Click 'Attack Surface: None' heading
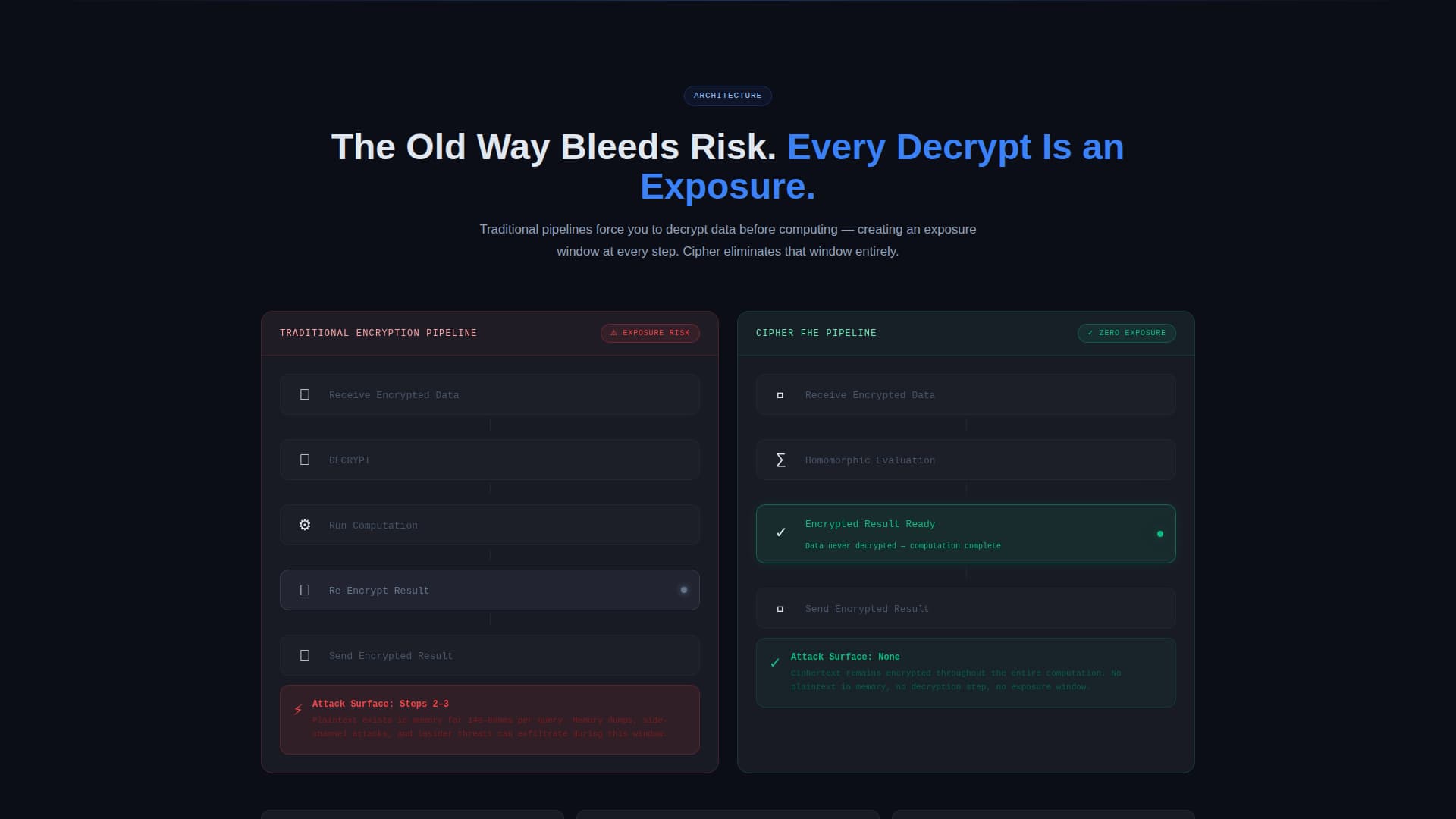The width and height of the screenshot is (1456, 819). click(x=845, y=657)
